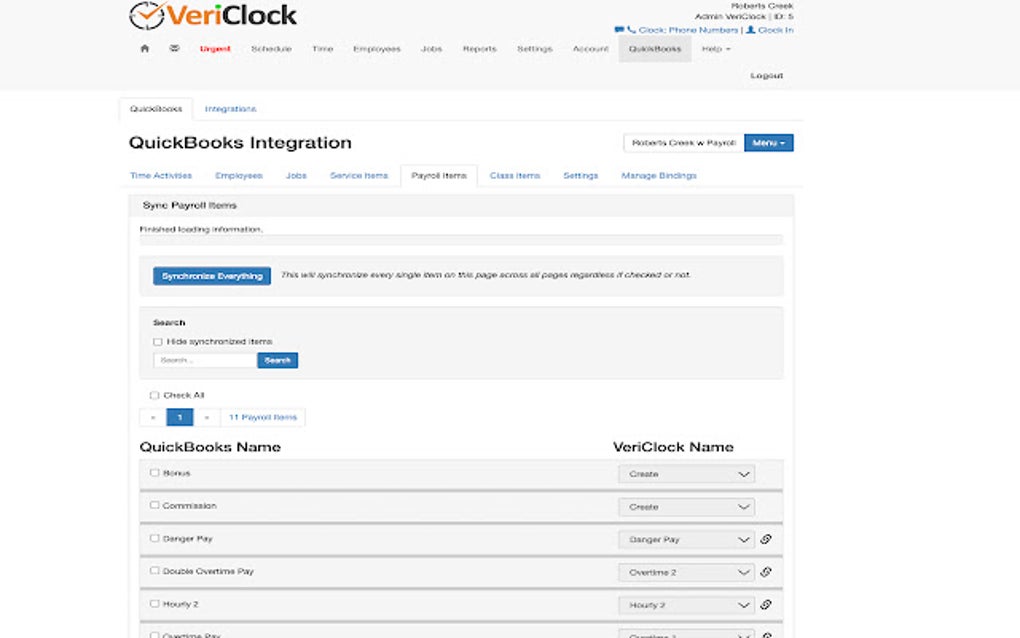Expand the Create dropdown for Commission
The height and width of the screenshot is (638, 1020).
pos(686,506)
